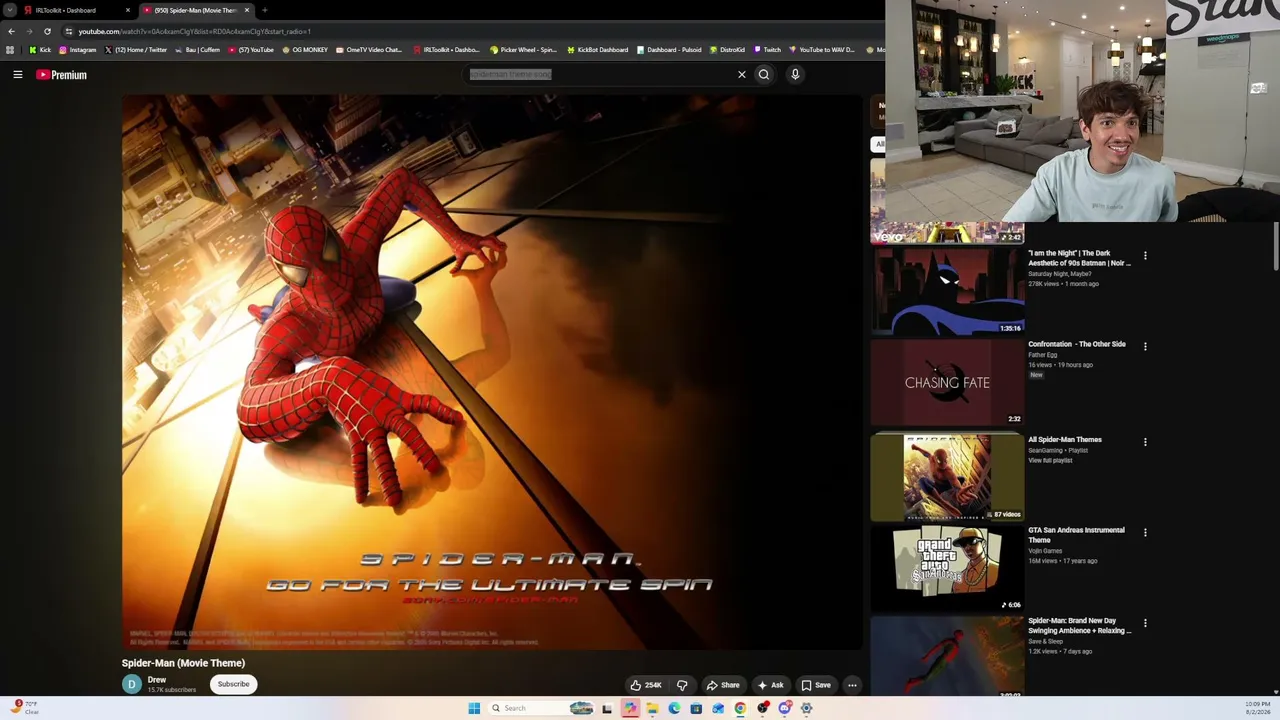Start voice search with the microphone
1280x720 pixels.
coord(795,74)
